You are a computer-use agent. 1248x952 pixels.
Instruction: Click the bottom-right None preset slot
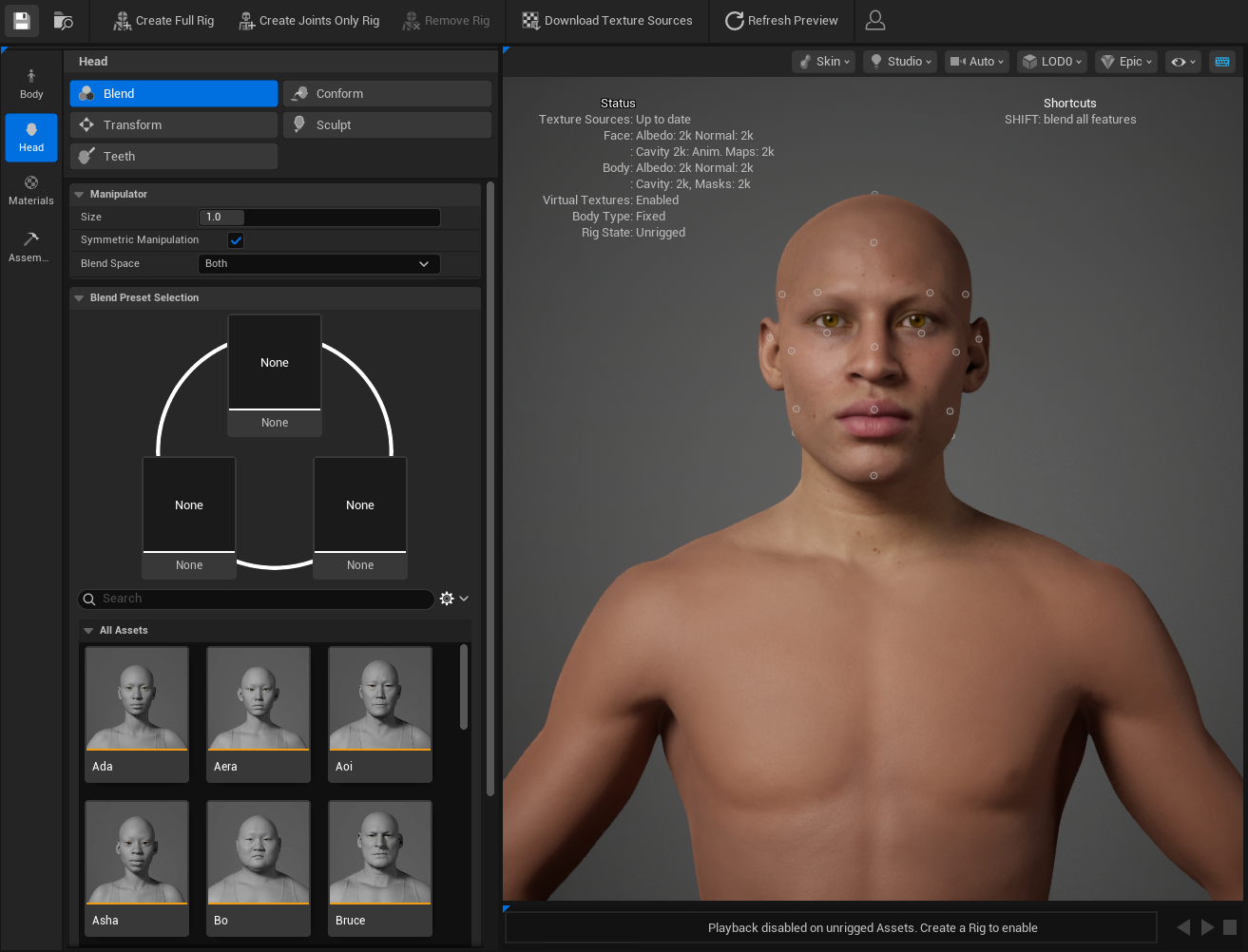coord(360,518)
